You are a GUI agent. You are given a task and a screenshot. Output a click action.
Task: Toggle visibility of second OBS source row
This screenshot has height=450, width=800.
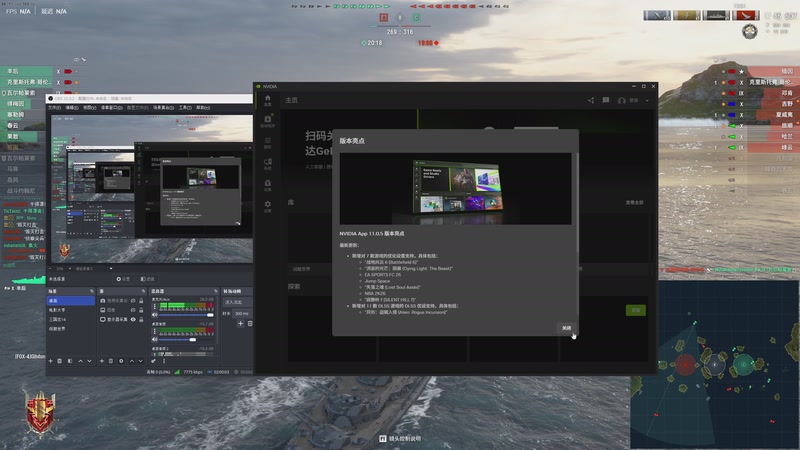click(x=133, y=310)
